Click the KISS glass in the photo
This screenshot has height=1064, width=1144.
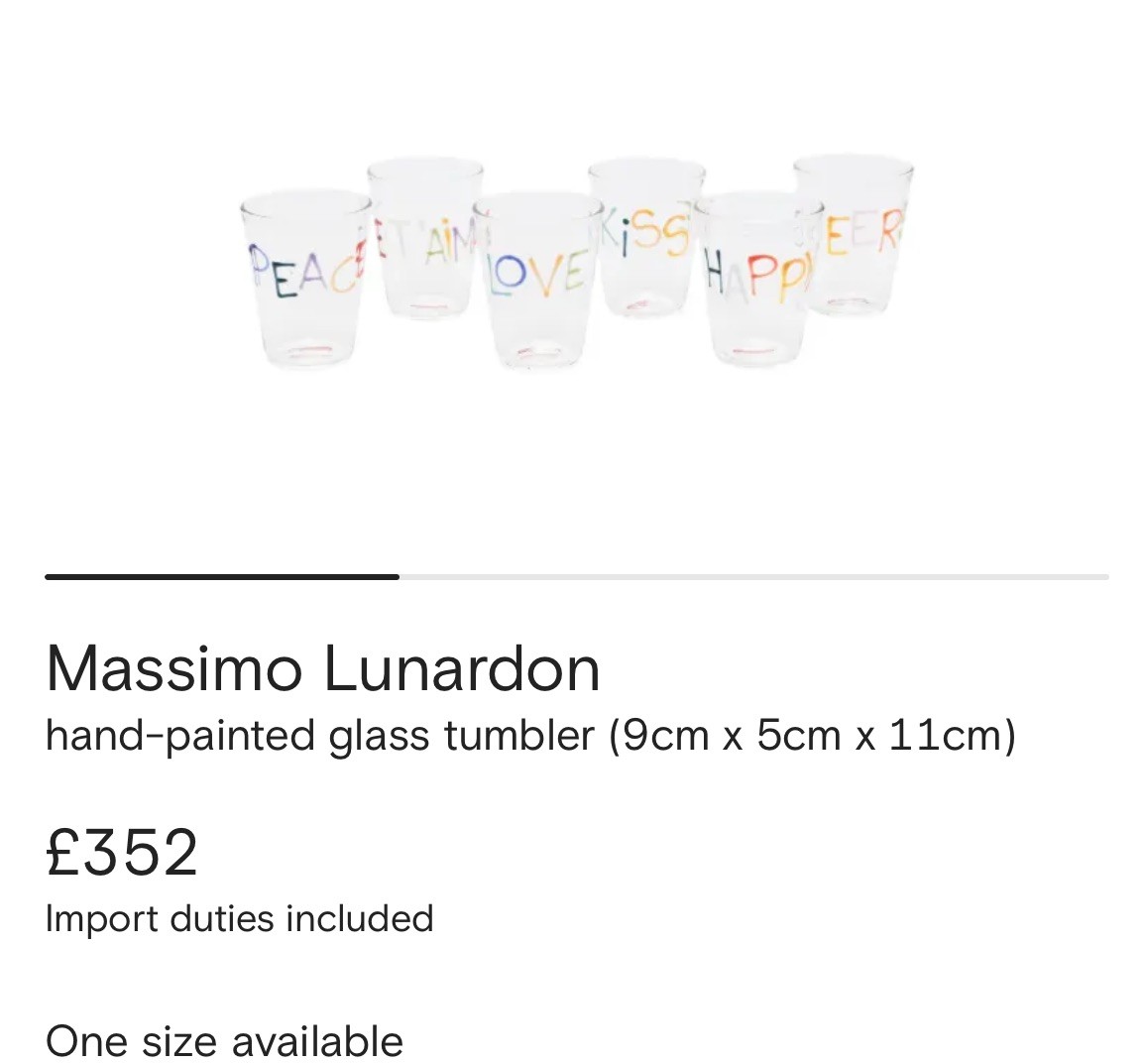(x=646, y=237)
